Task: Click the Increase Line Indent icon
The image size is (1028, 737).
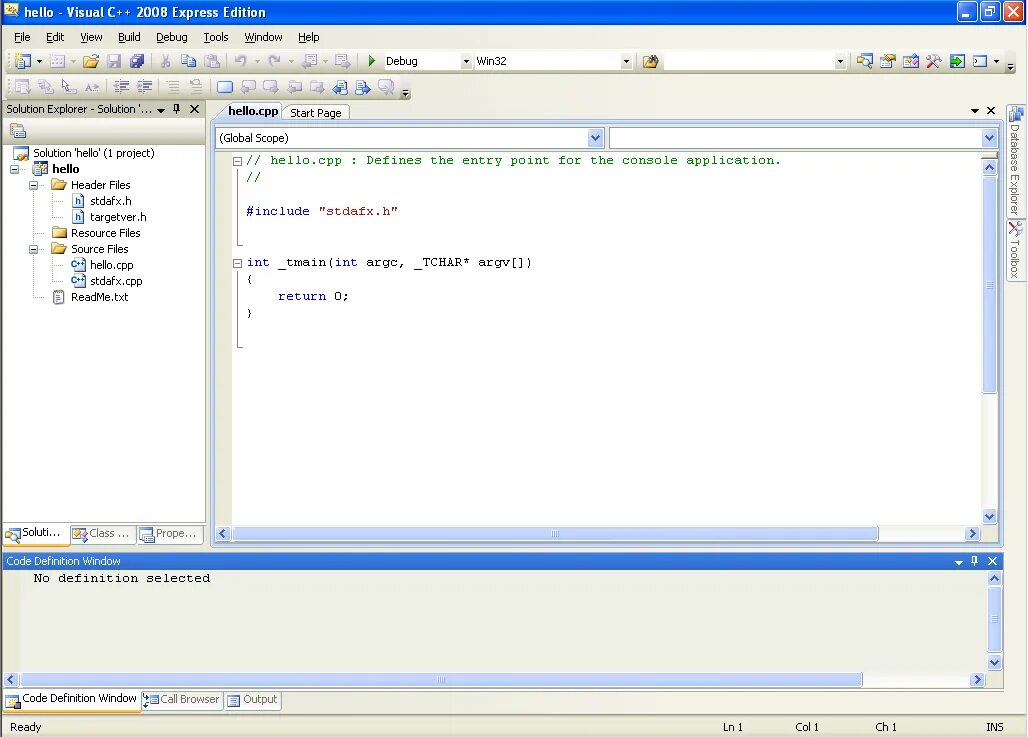Action: coord(145,86)
